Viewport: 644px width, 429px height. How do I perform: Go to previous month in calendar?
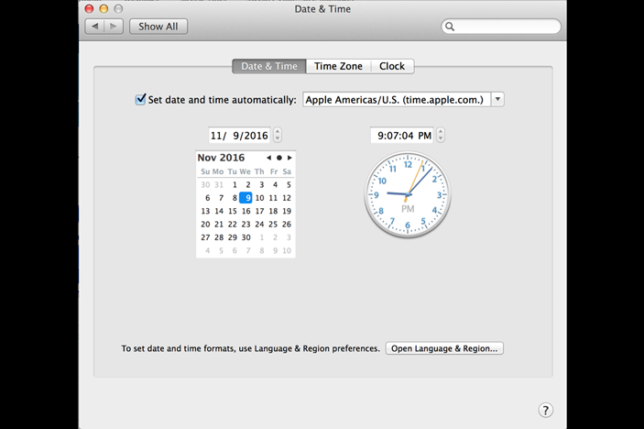pyautogui.click(x=269, y=158)
